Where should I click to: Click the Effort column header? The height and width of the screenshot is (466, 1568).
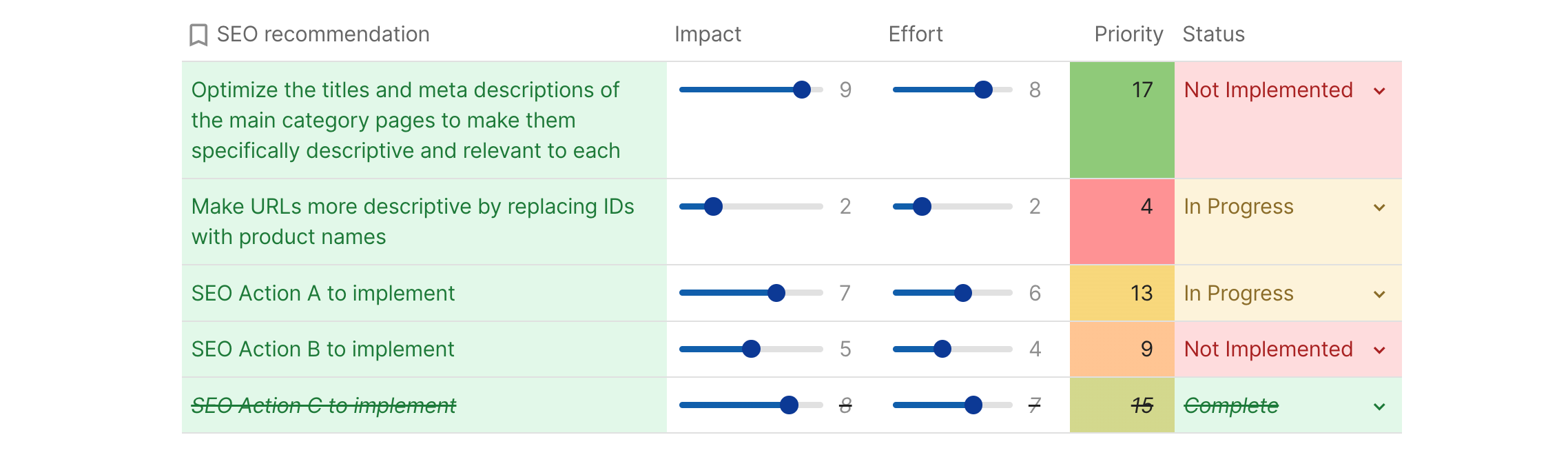pyautogui.click(x=915, y=34)
